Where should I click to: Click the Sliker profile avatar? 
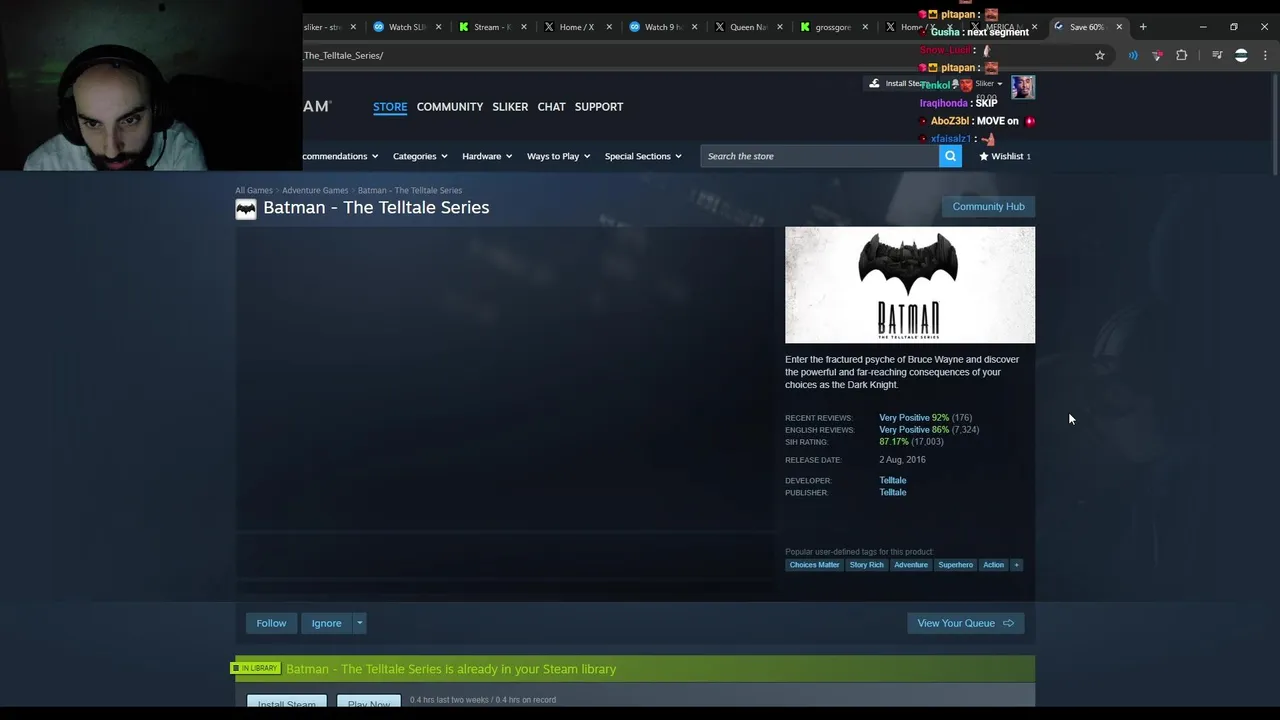pos(1022,87)
